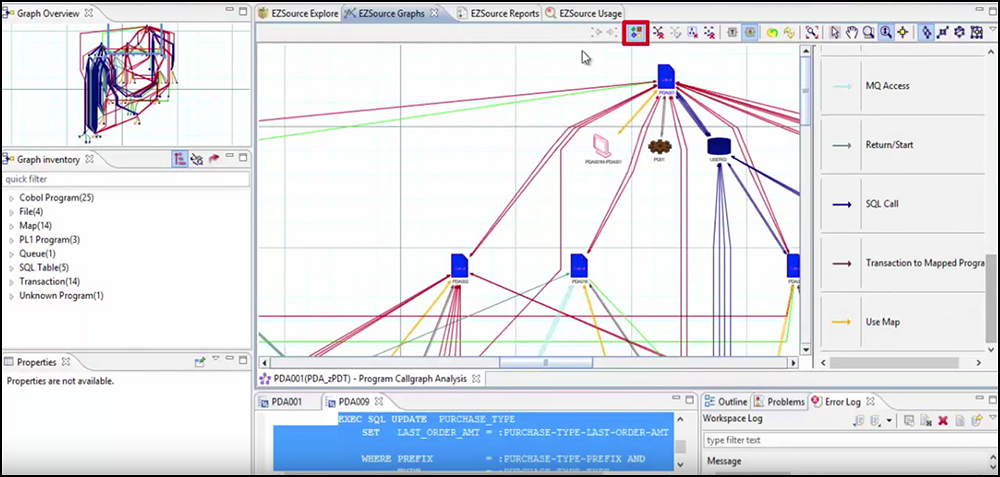Open the import log dropdown arrow
The height and width of the screenshot is (477, 1000).
(889, 422)
